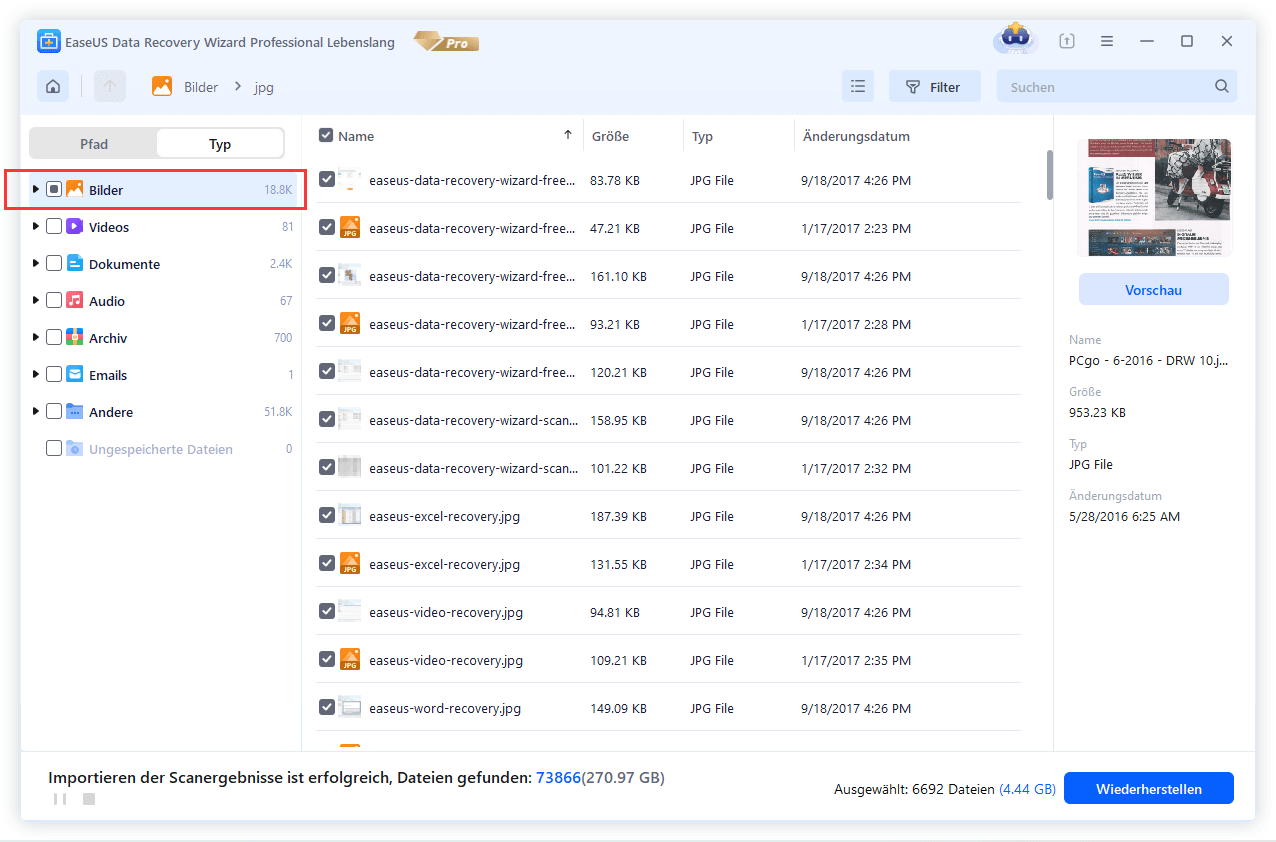Go to the home screen via house icon
Image resolution: width=1276 pixels, height=842 pixels.
tap(53, 87)
